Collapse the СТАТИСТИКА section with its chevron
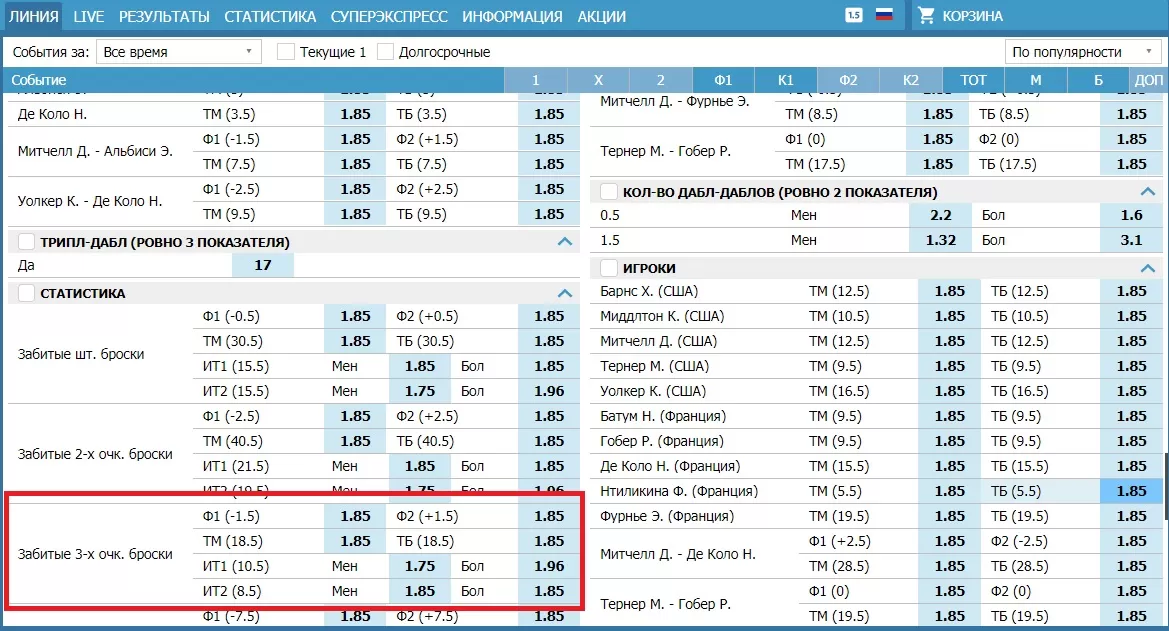This screenshot has height=631, width=1169. coord(565,293)
